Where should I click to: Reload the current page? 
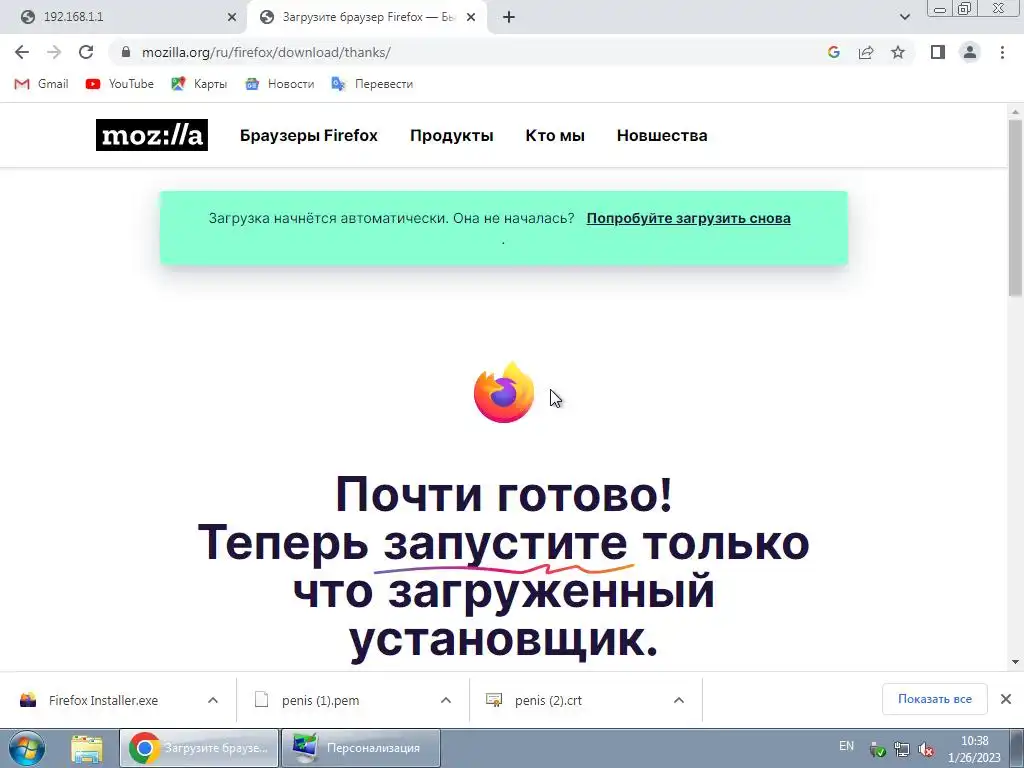[86, 52]
